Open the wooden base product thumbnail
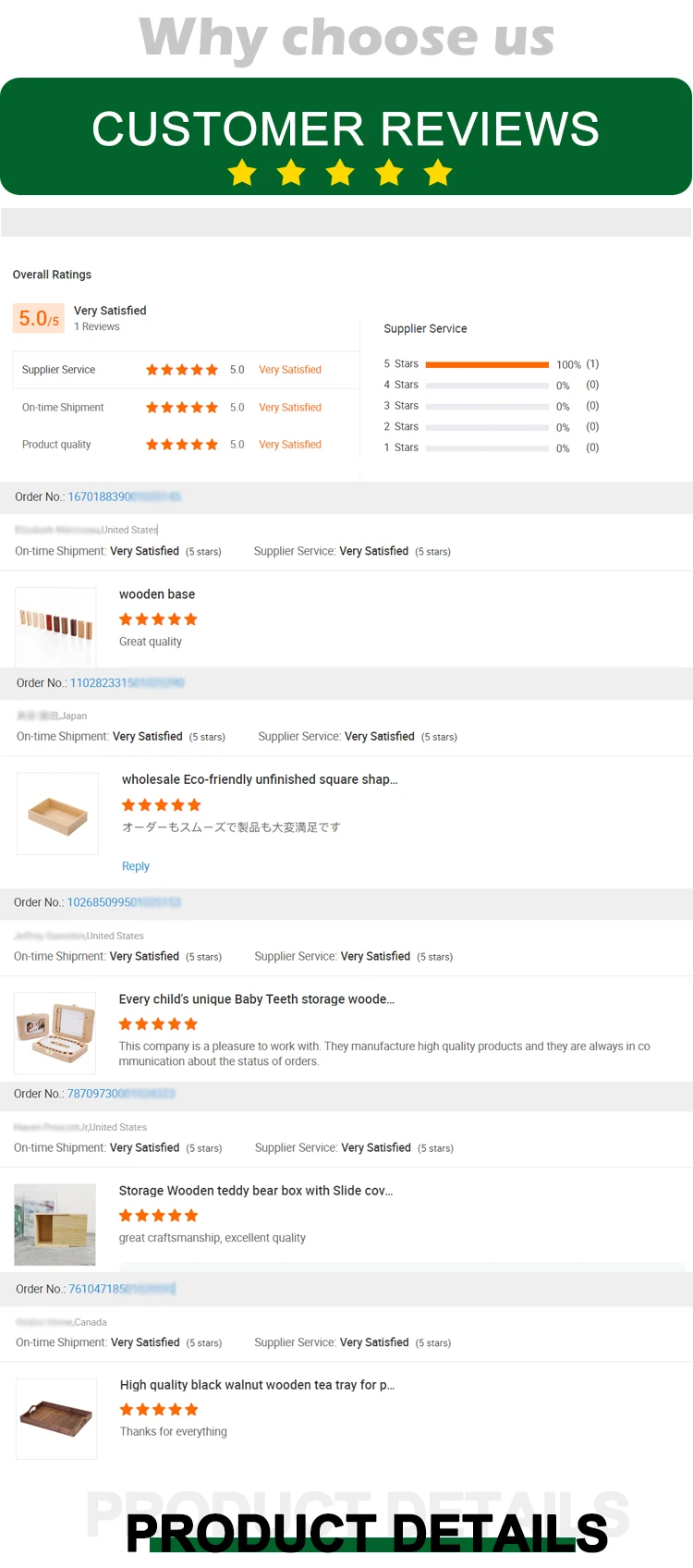Image resolution: width=693 pixels, height=1568 pixels. 55,627
